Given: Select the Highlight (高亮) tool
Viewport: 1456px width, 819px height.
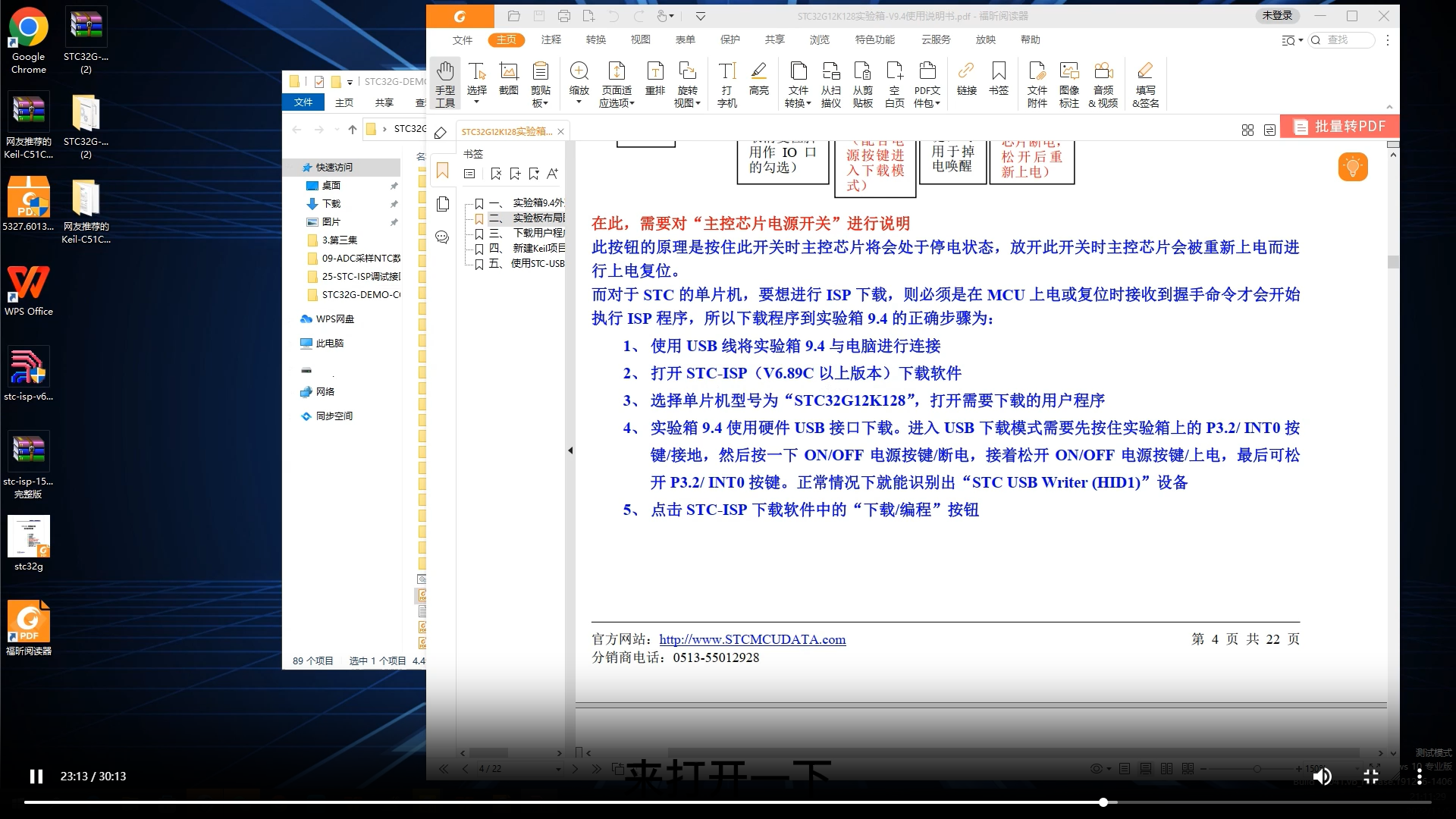Looking at the screenshot, I should pos(759,79).
